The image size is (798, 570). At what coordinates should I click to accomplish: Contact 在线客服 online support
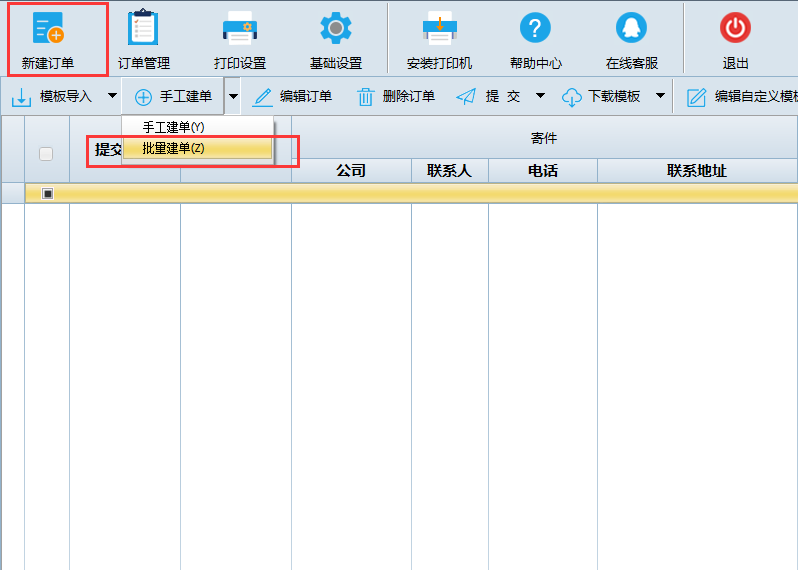coord(632,40)
